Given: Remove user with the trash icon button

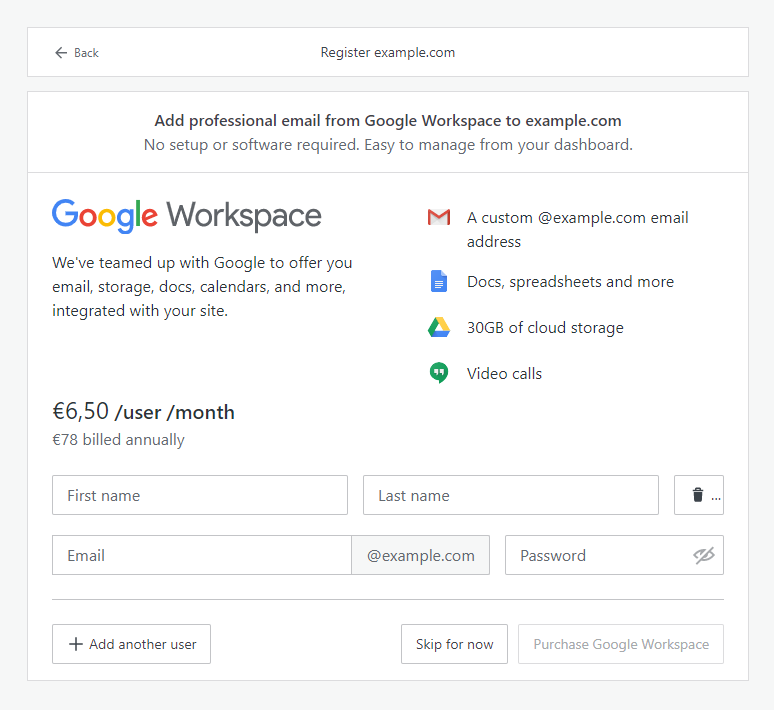Looking at the screenshot, I should (x=698, y=495).
